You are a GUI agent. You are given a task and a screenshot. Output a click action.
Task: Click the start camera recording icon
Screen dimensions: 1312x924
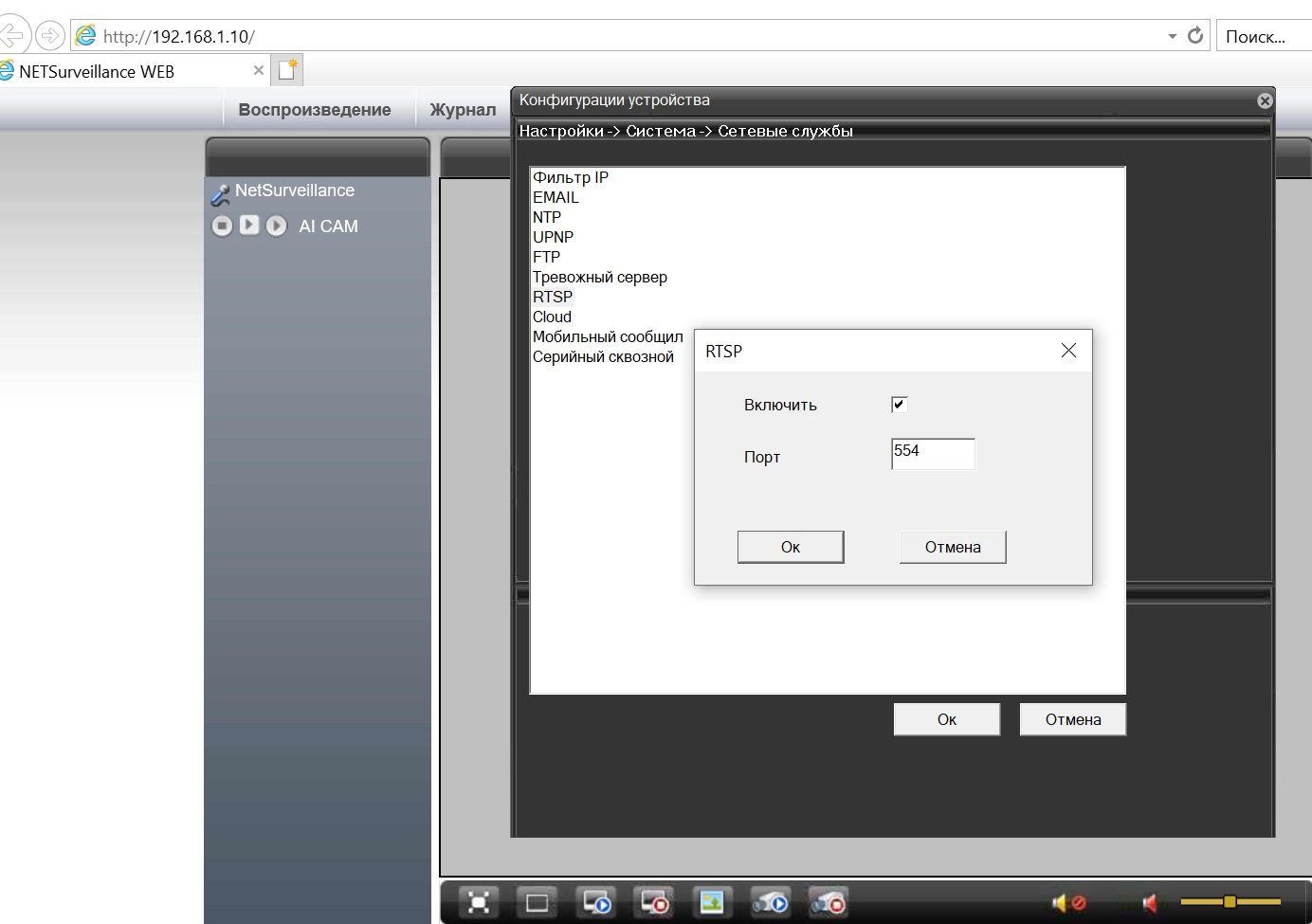click(x=770, y=903)
